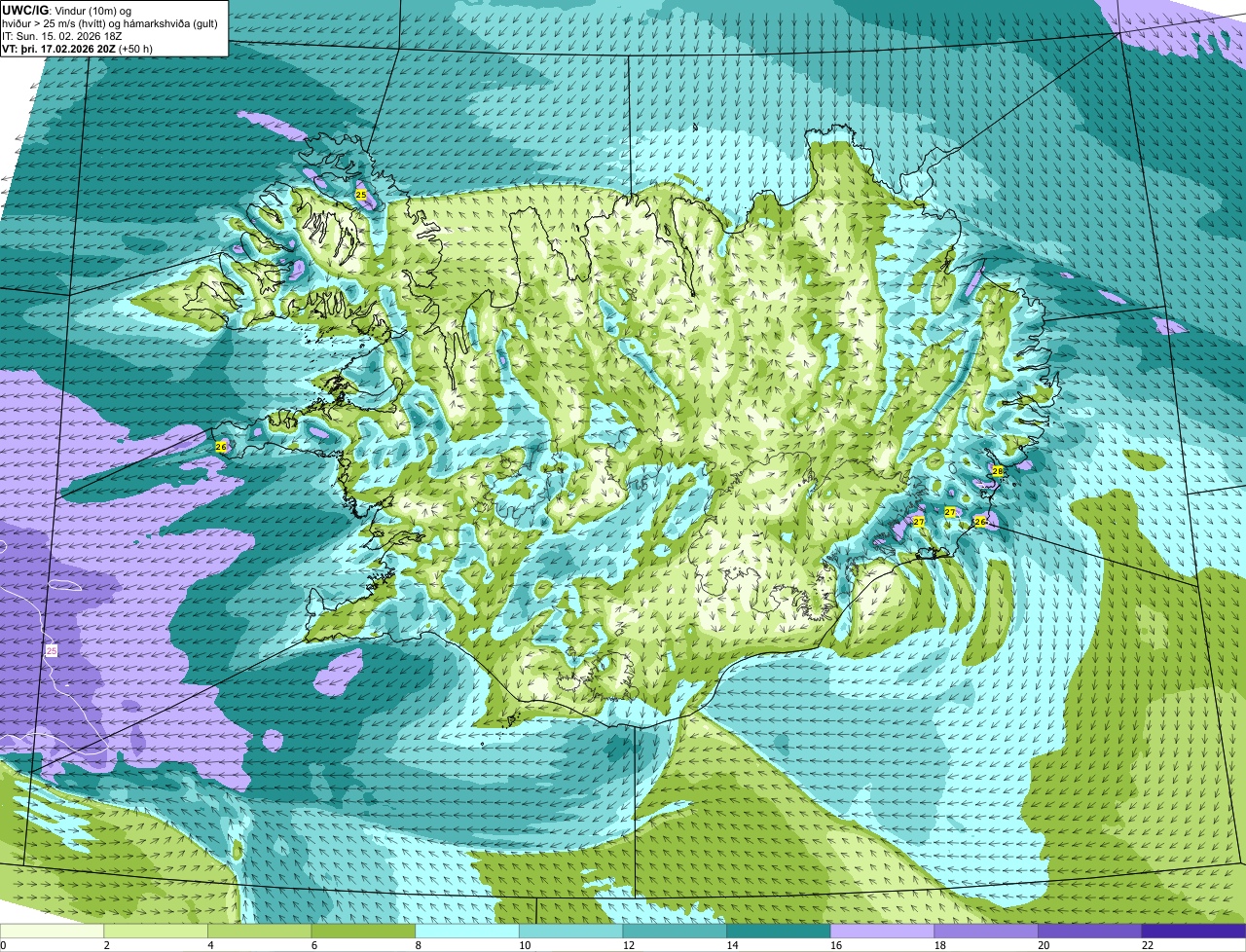Click the 12–14 m/s teal legend swatch

coord(675,931)
